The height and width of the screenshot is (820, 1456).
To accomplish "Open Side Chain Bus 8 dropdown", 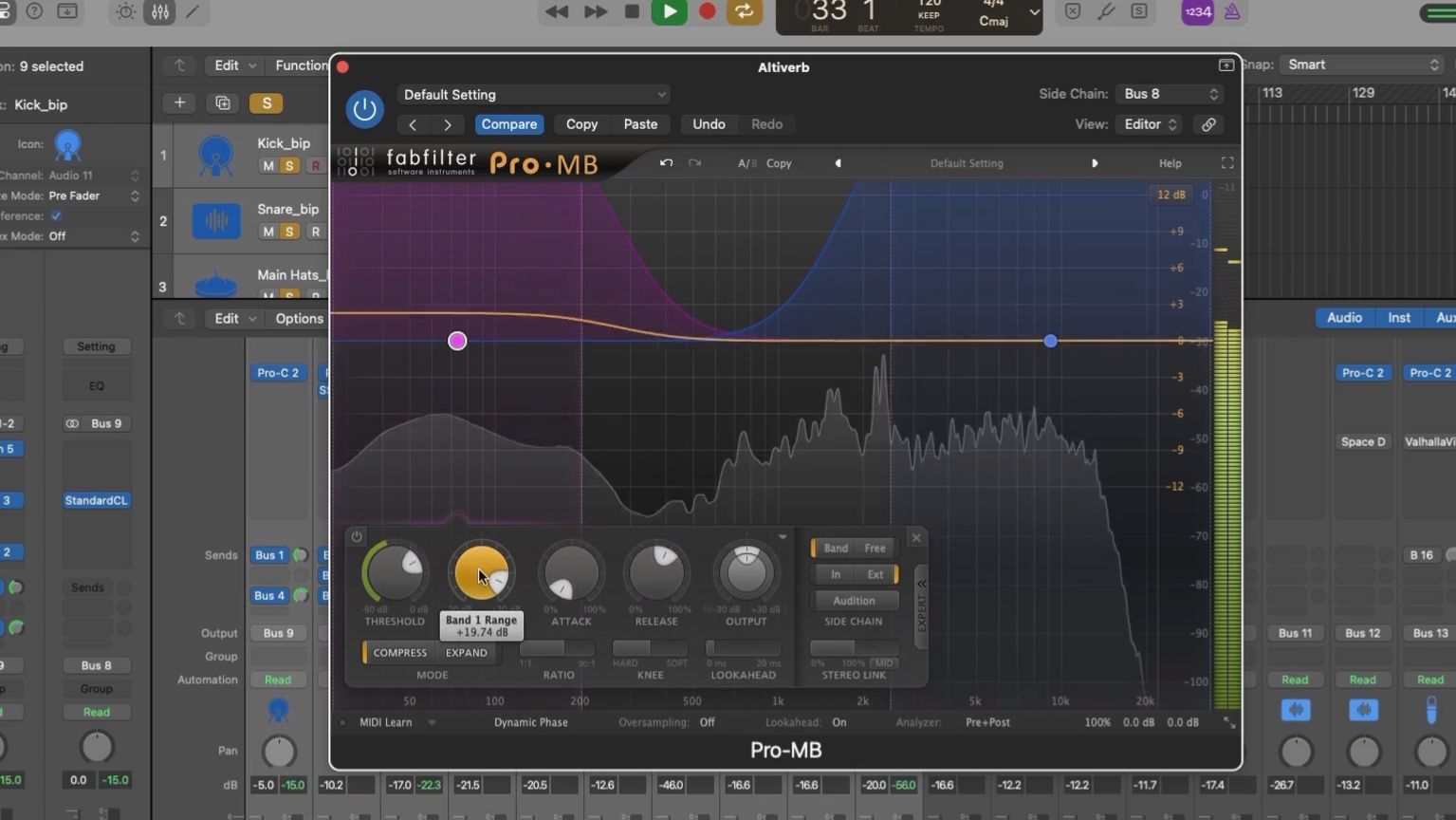I will (x=1170, y=94).
